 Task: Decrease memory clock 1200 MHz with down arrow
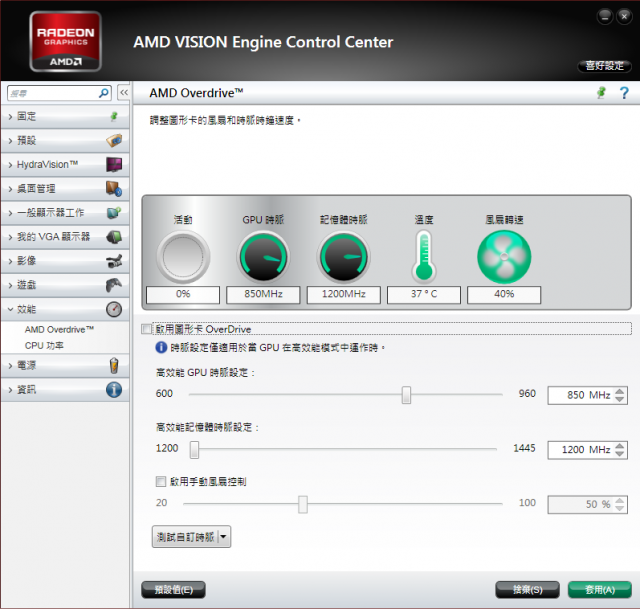point(620,453)
